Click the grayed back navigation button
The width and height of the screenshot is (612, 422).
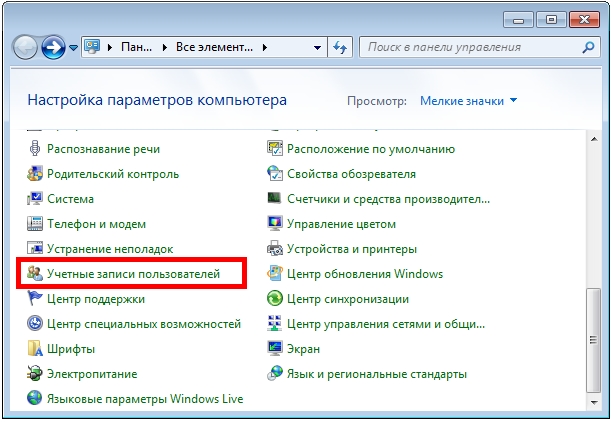click(25, 48)
